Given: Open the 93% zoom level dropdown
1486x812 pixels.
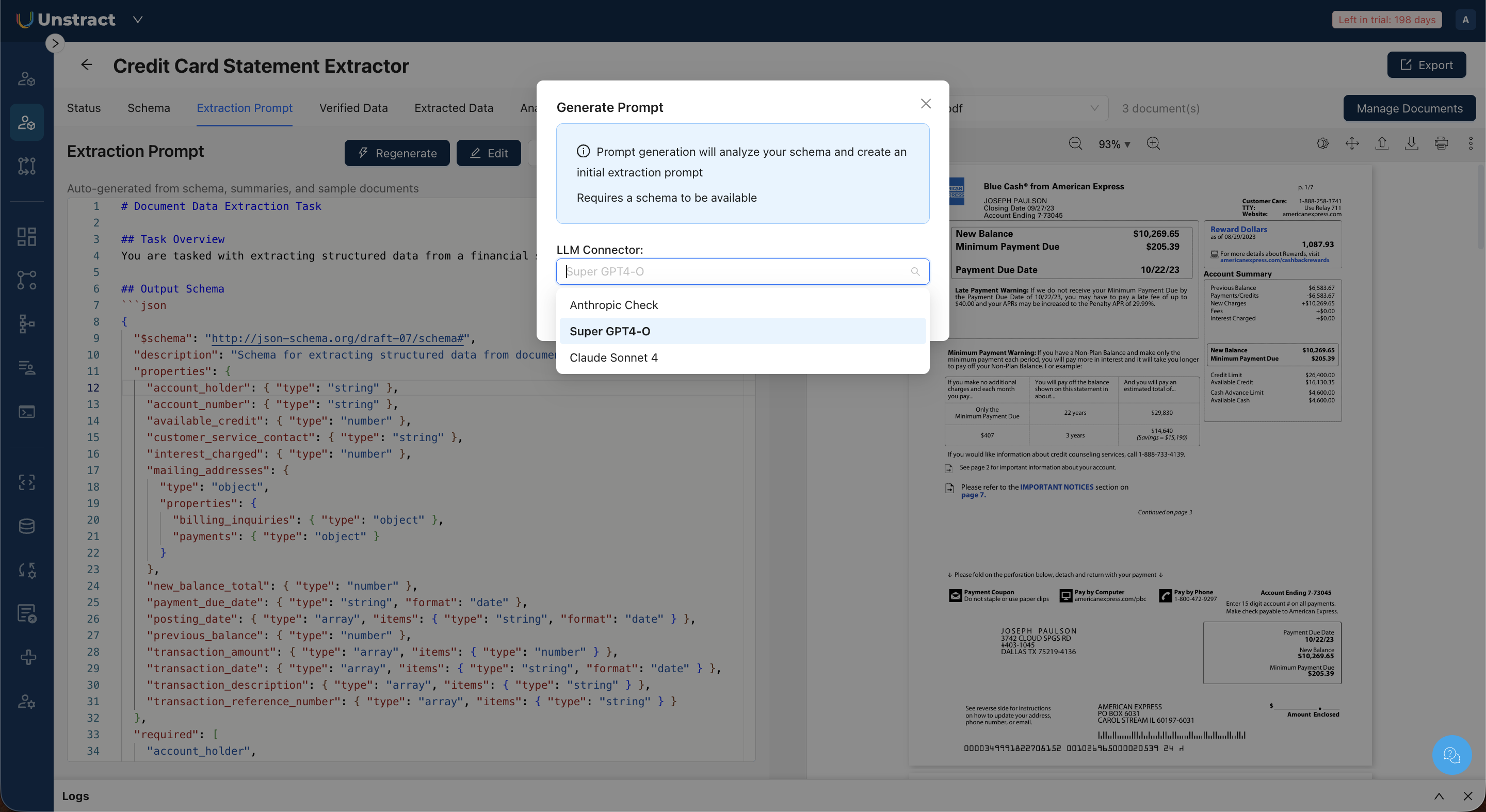Looking at the screenshot, I should [1113, 144].
